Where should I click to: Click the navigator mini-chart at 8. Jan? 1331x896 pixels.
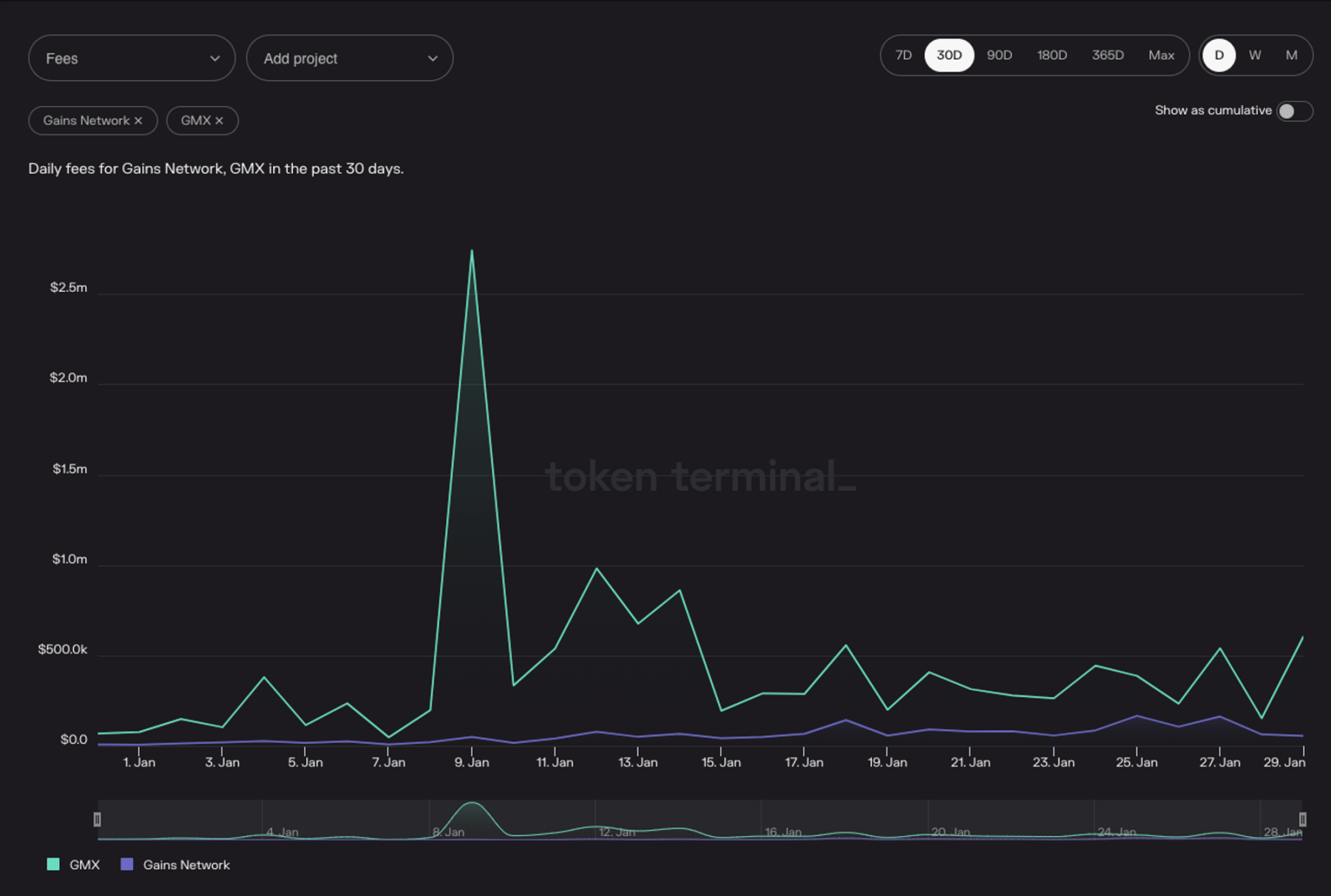coord(449,832)
